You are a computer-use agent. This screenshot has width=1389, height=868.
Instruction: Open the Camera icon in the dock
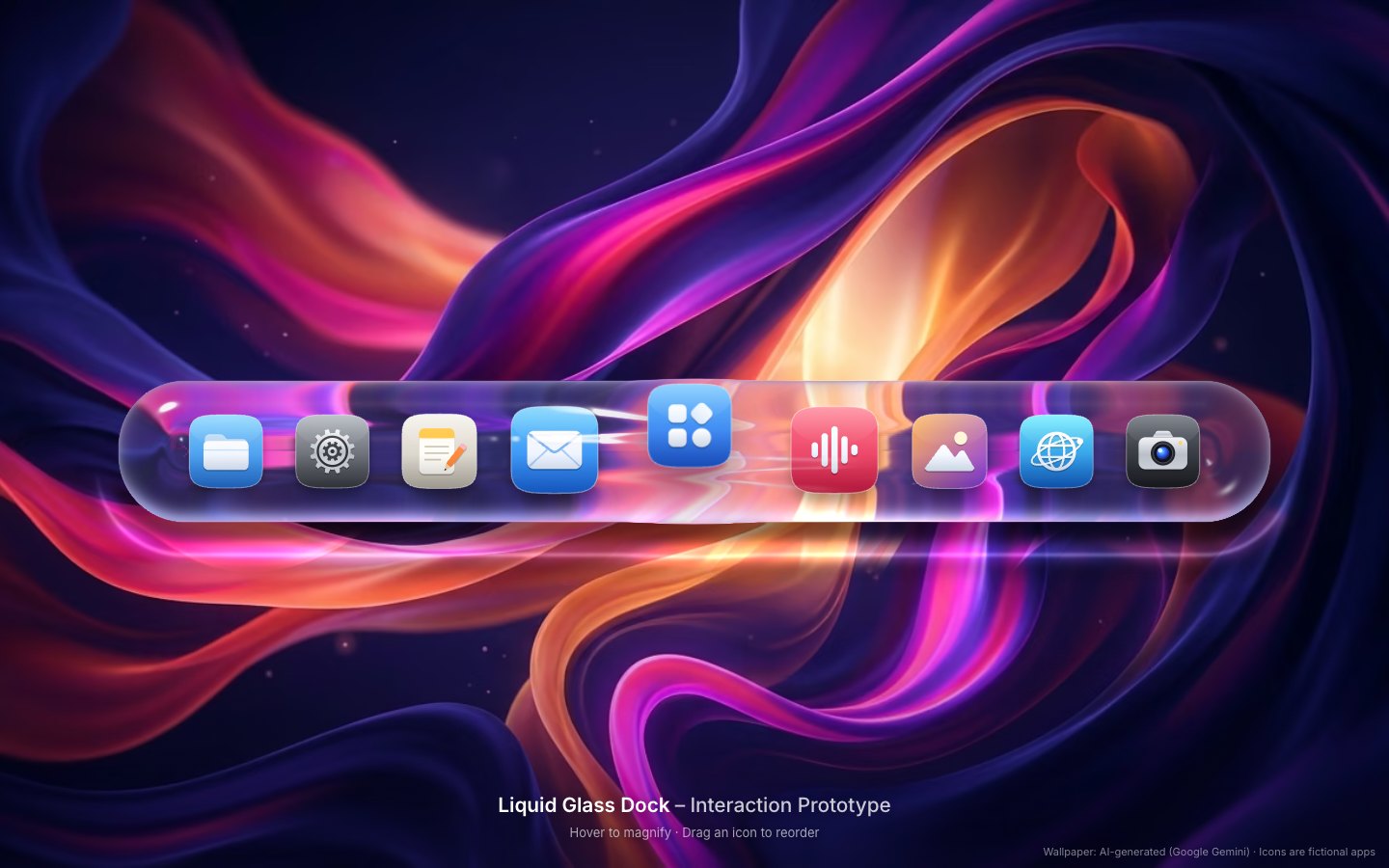click(1162, 451)
